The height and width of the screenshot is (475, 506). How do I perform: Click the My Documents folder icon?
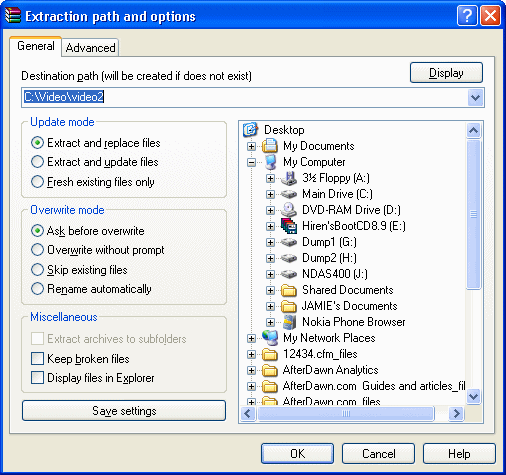coord(270,146)
